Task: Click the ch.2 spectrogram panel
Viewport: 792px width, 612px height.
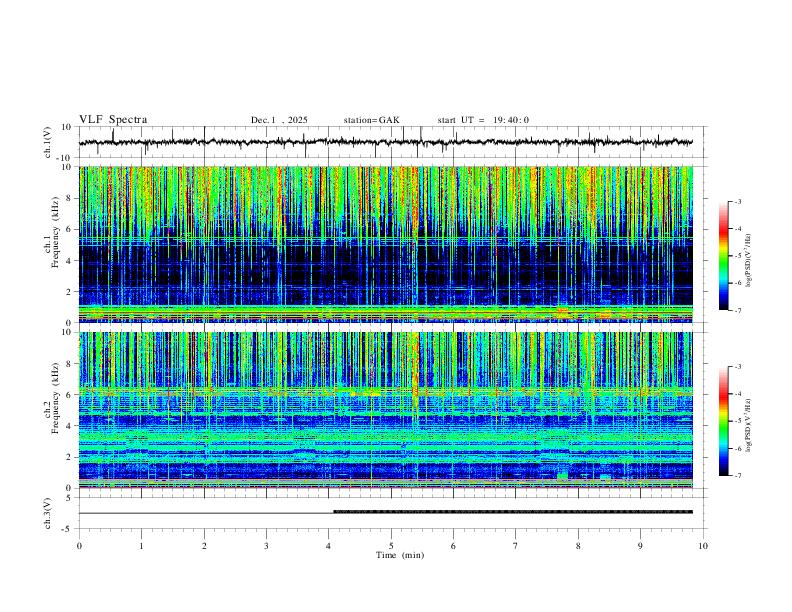Action: point(386,410)
